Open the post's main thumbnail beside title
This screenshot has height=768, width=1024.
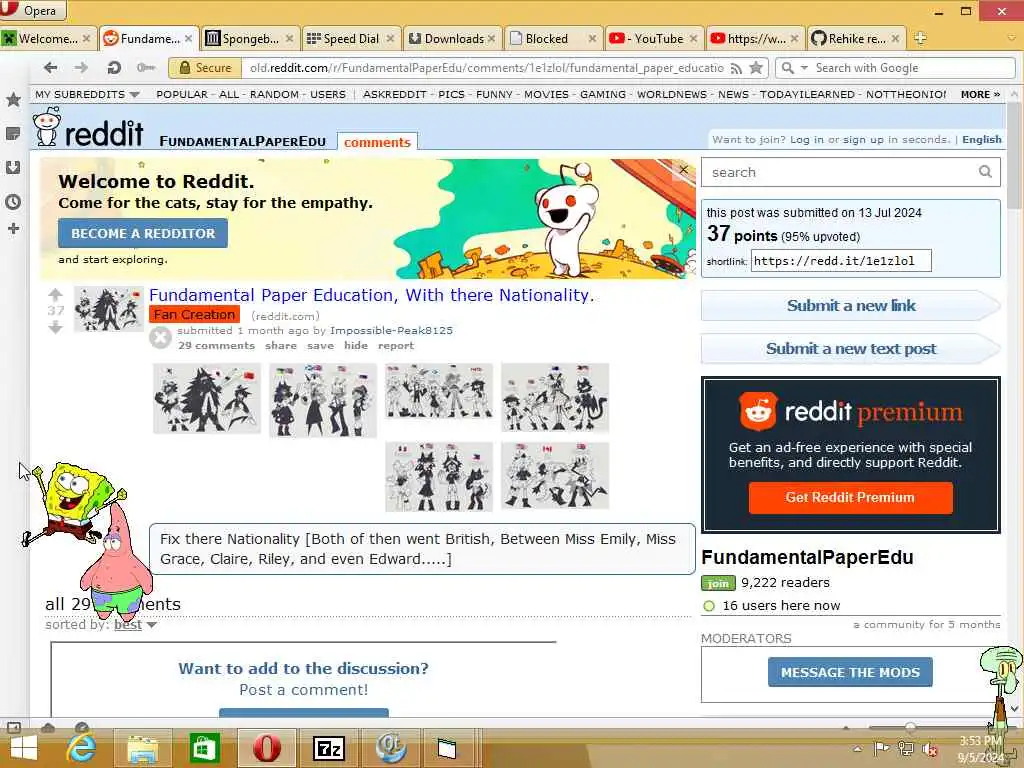[108, 309]
